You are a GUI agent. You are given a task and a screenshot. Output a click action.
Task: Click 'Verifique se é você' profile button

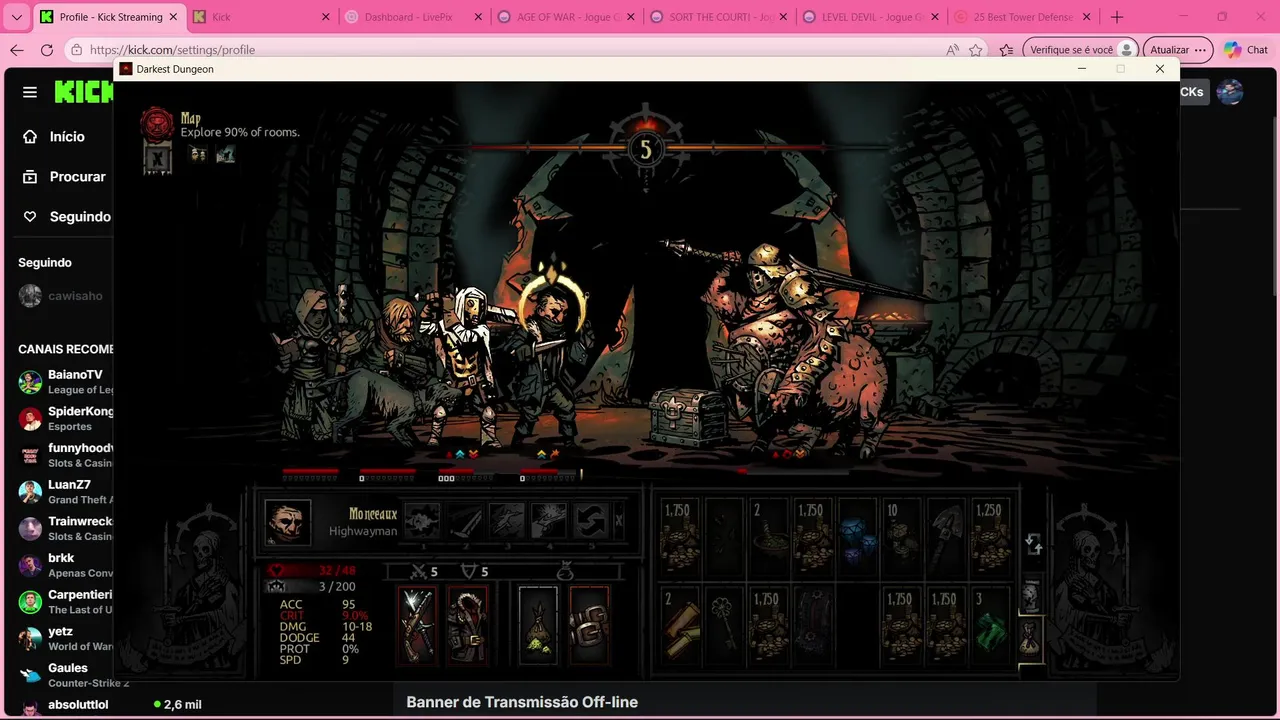click(1080, 50)
